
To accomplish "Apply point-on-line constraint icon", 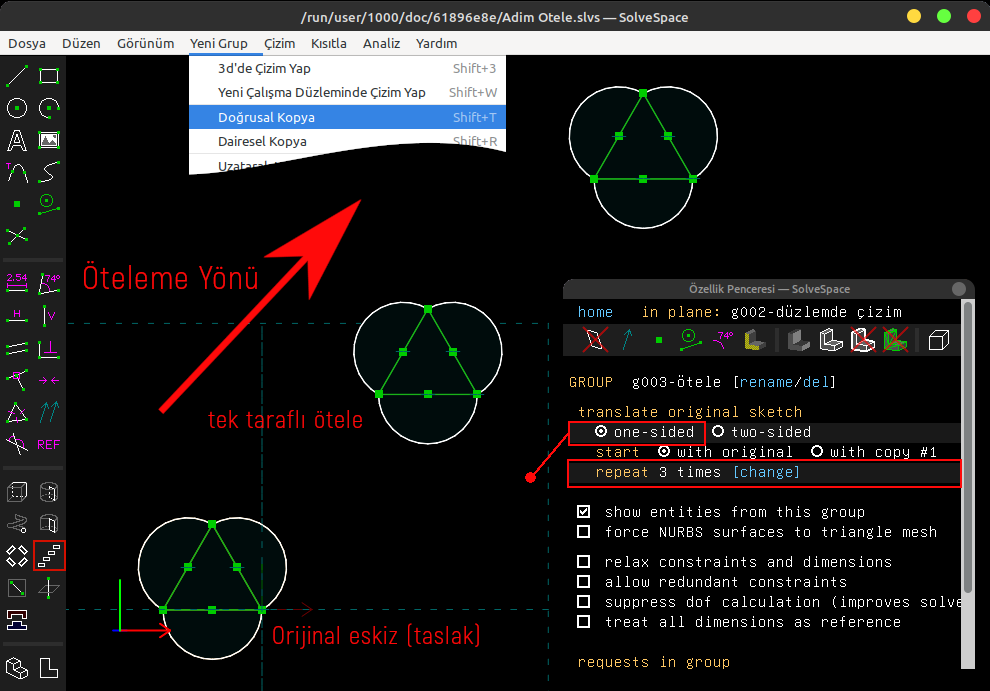I will pyautogui.click(x=17, y=380).
